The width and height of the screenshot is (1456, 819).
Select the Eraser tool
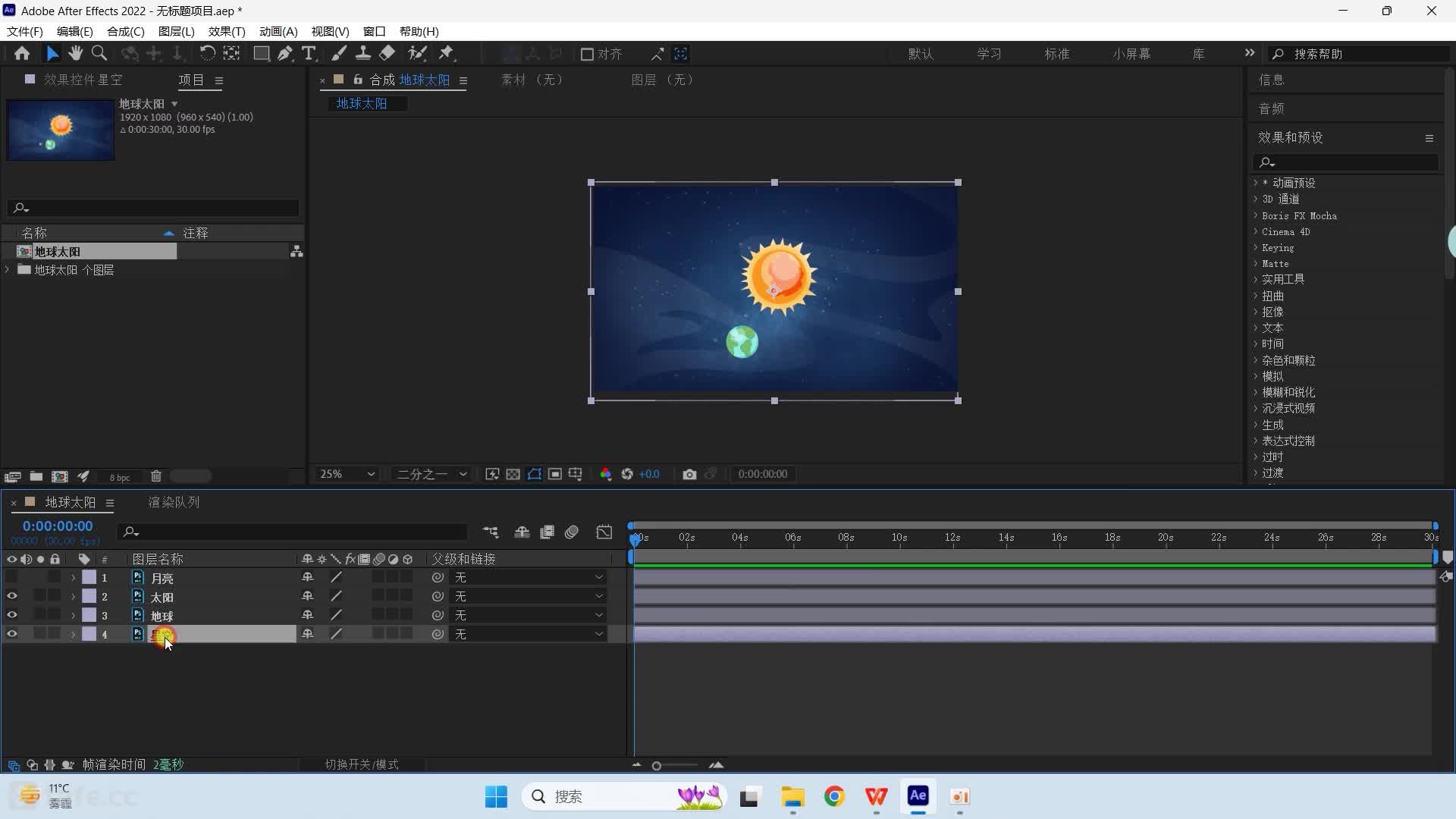[x=388, y=54]
